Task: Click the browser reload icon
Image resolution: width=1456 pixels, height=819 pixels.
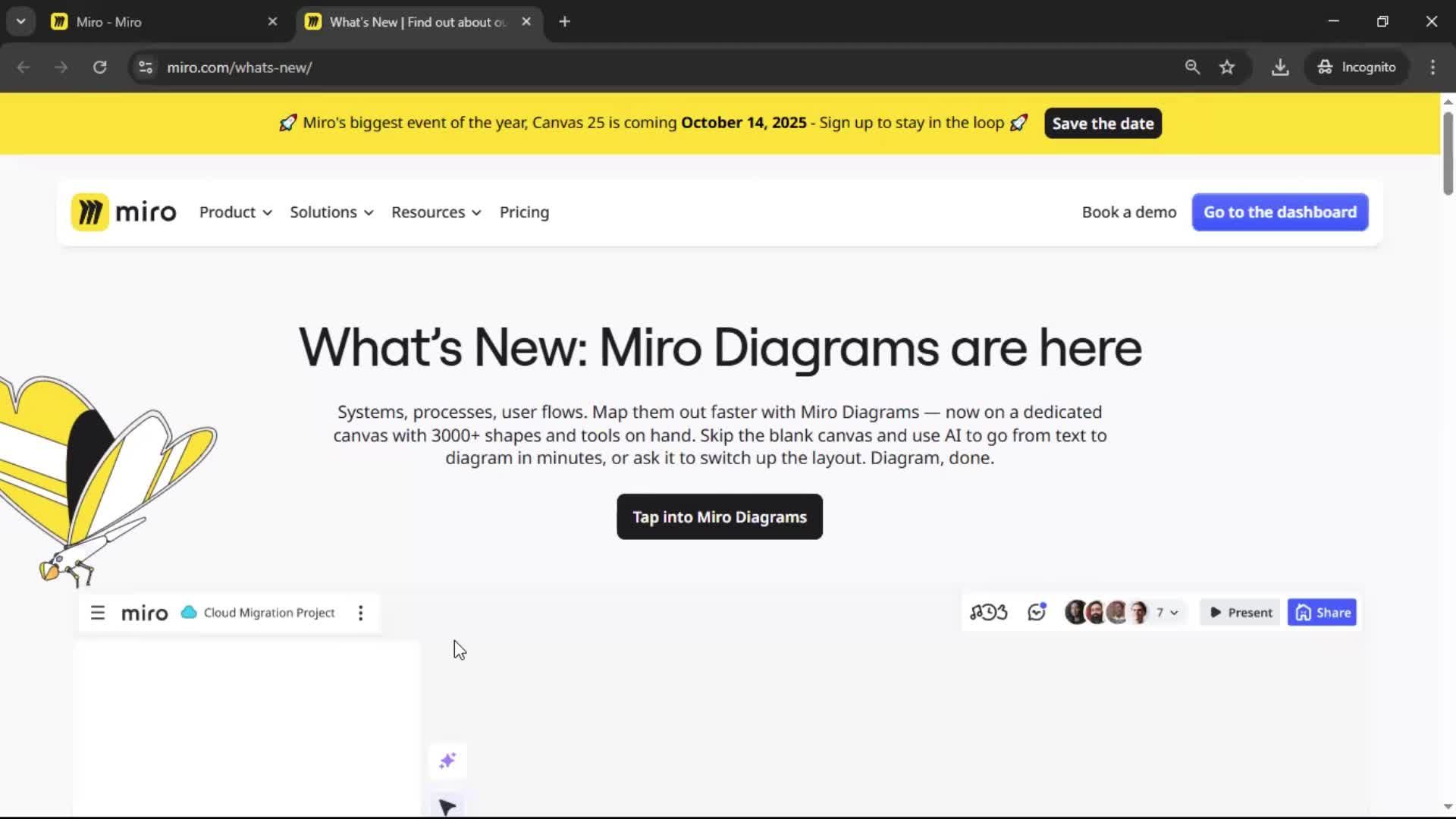Action: click(x=99, y=67)
